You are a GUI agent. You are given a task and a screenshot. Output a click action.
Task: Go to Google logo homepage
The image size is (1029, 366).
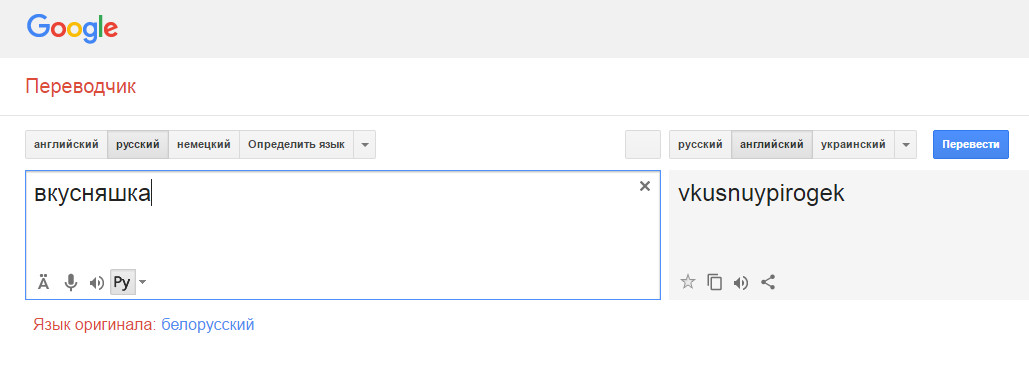click(72, 28)
